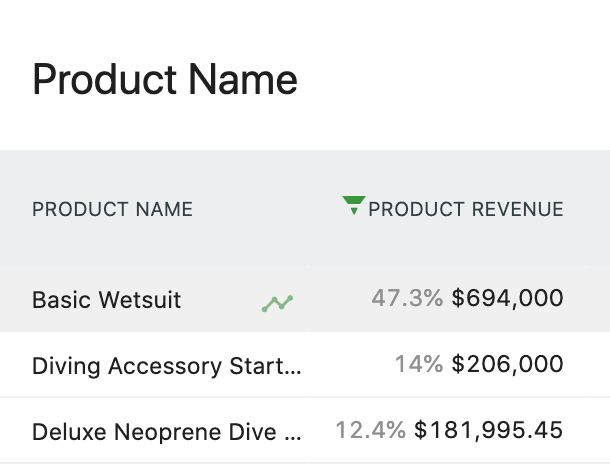Click the 12.4% revenue share value
The image size is (610, 466).
click(370, 430)
